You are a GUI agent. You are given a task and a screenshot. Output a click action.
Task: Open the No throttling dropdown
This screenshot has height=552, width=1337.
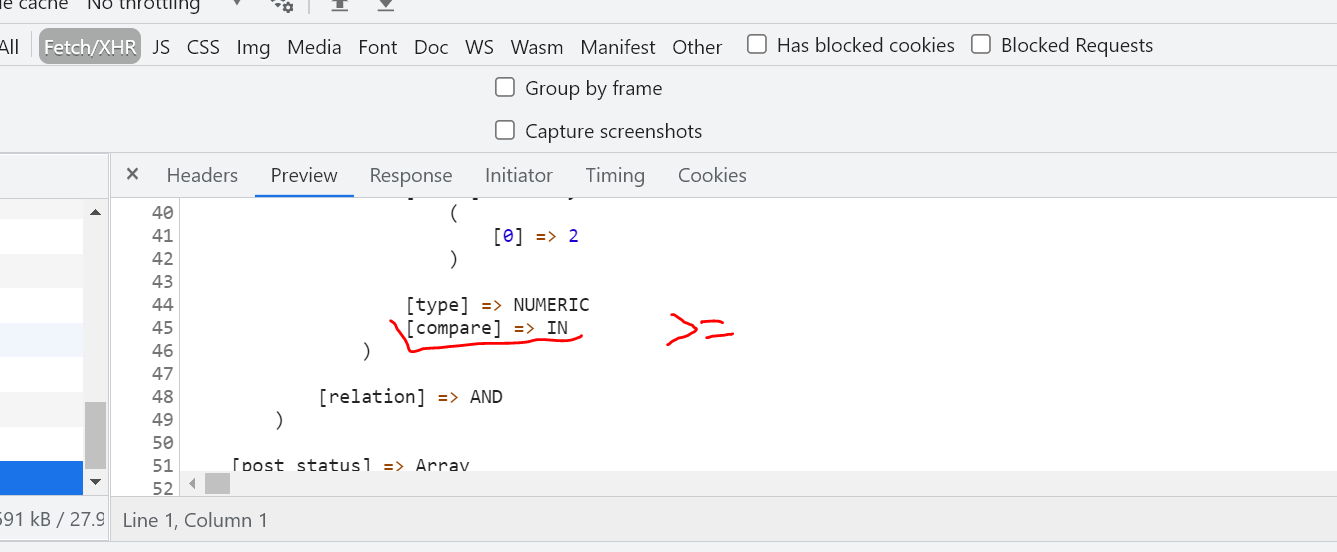[165, 5]
